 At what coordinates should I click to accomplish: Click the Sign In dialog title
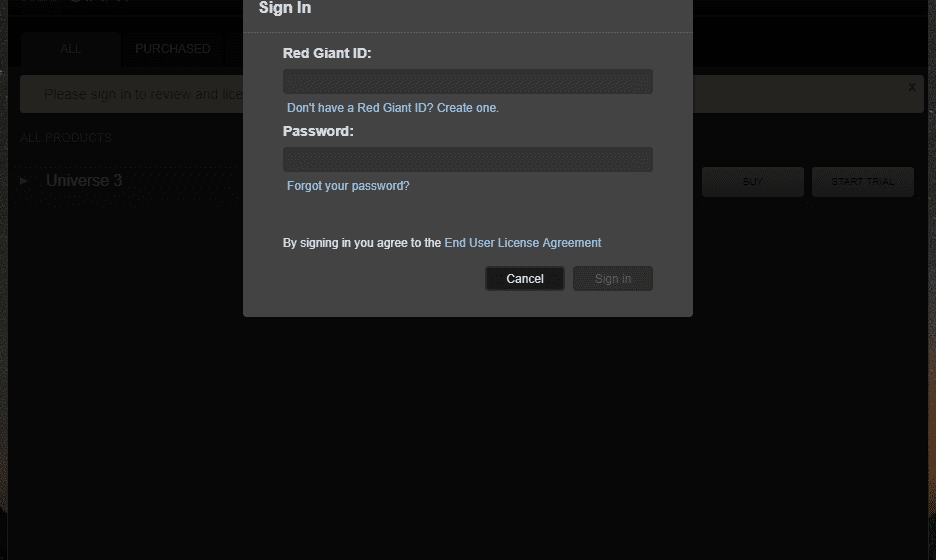pos(285,8)
